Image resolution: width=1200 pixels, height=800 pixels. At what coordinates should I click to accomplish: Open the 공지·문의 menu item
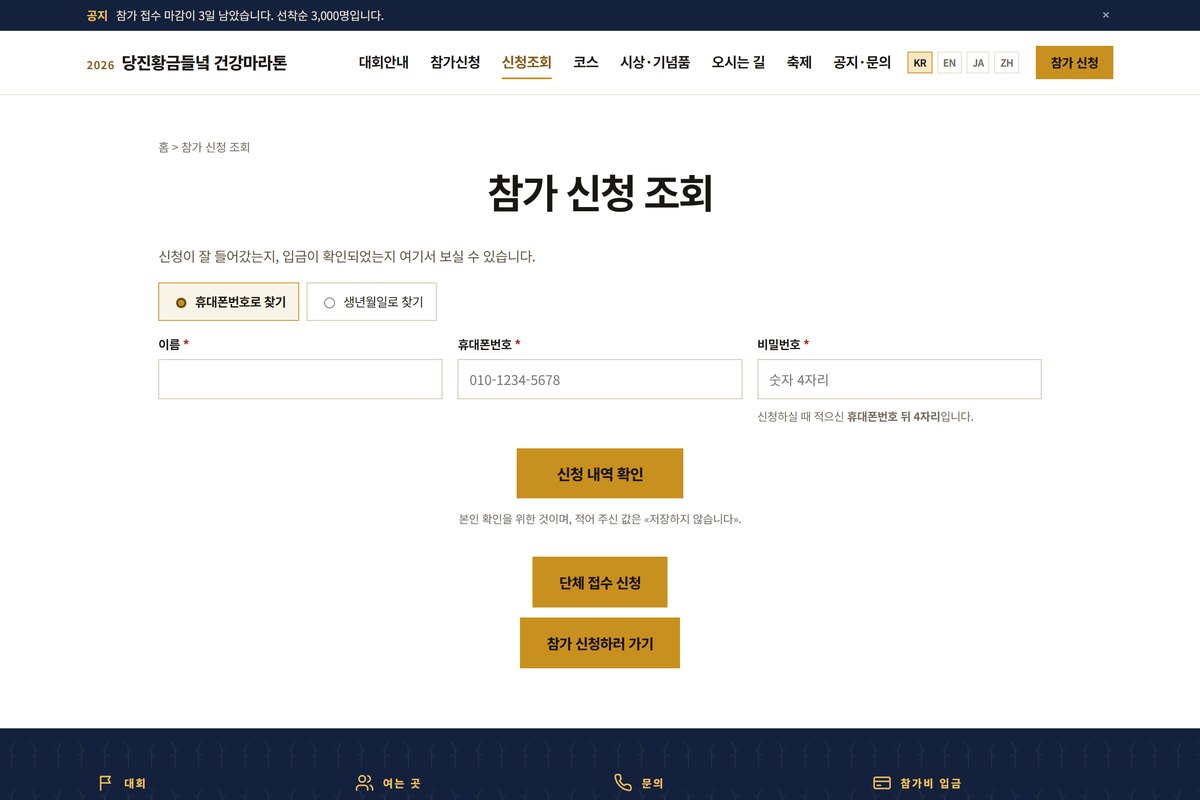(x=862, y=62)
